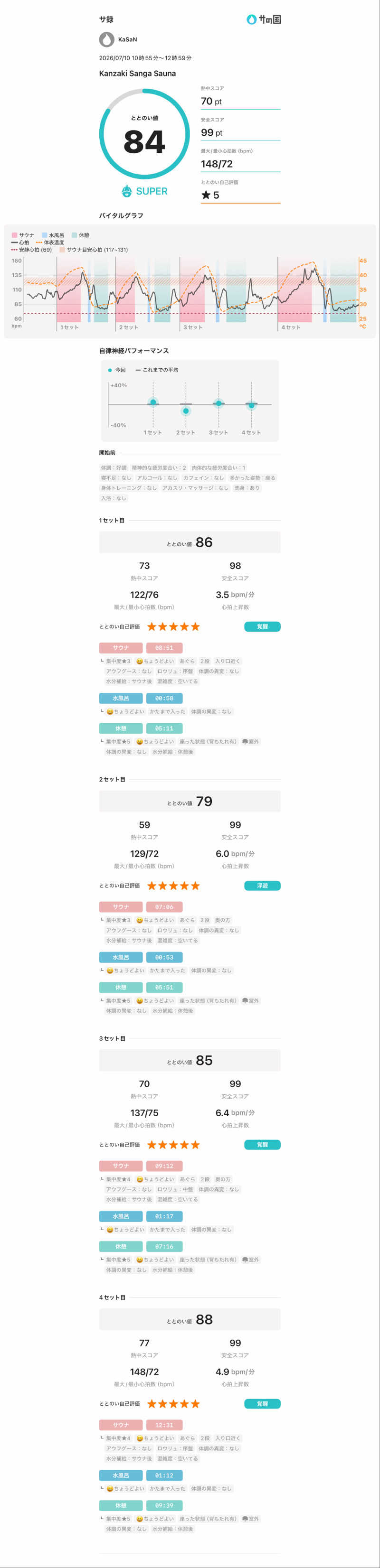
Task: Click the 休憩 07:16 tag in set 3
Action: tap(141, 1247)
